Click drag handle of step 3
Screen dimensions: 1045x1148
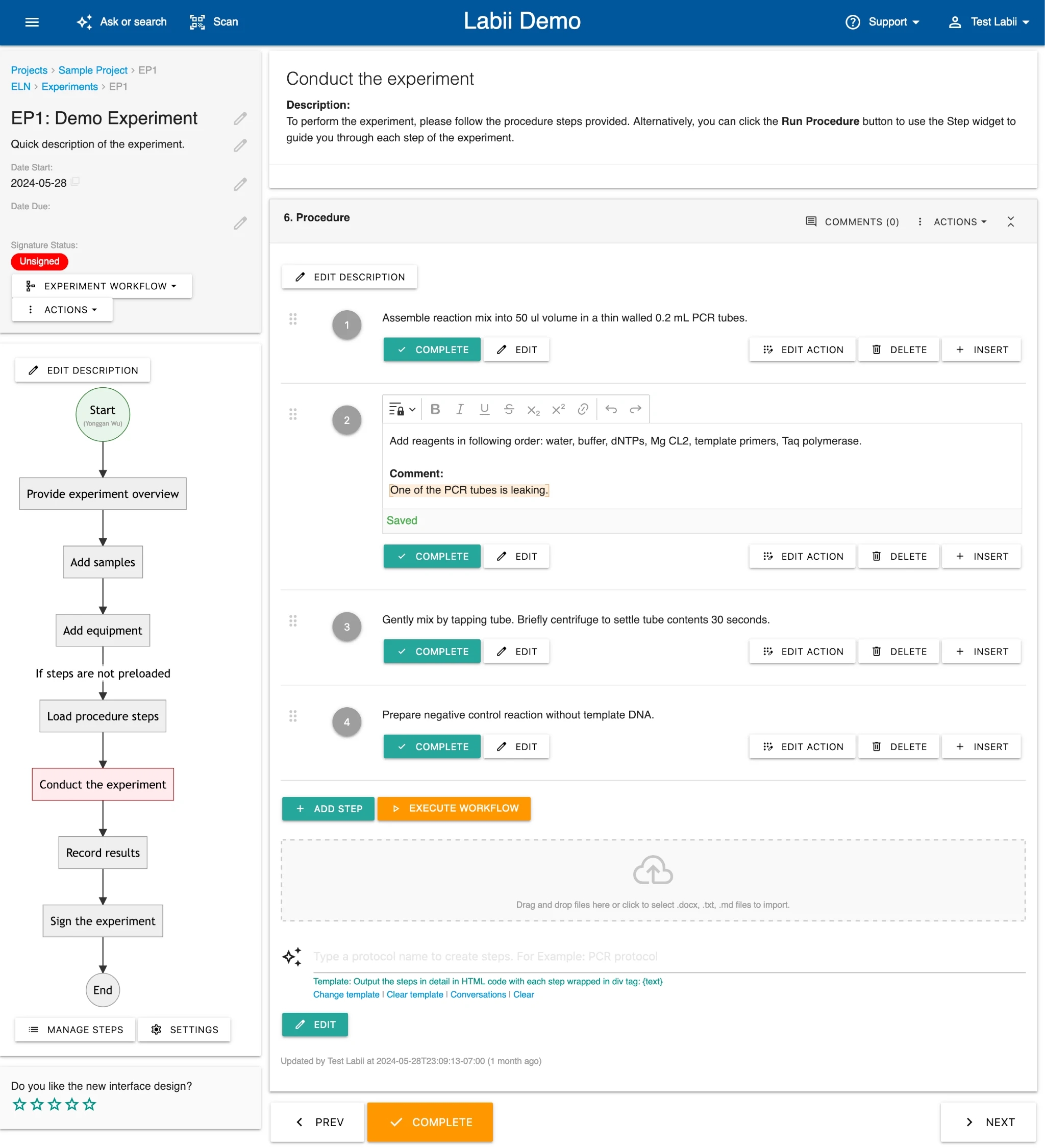(x=293, y=621)
